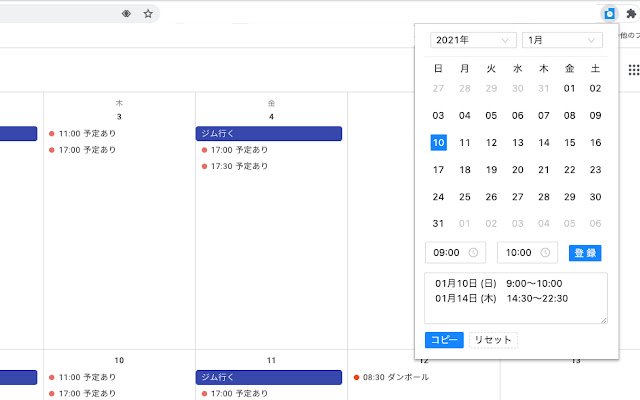The width and height of the screenshot is (640, 400).
Task: Open the browser extensions puzzle icon
Action: click(x=631, y=14)
